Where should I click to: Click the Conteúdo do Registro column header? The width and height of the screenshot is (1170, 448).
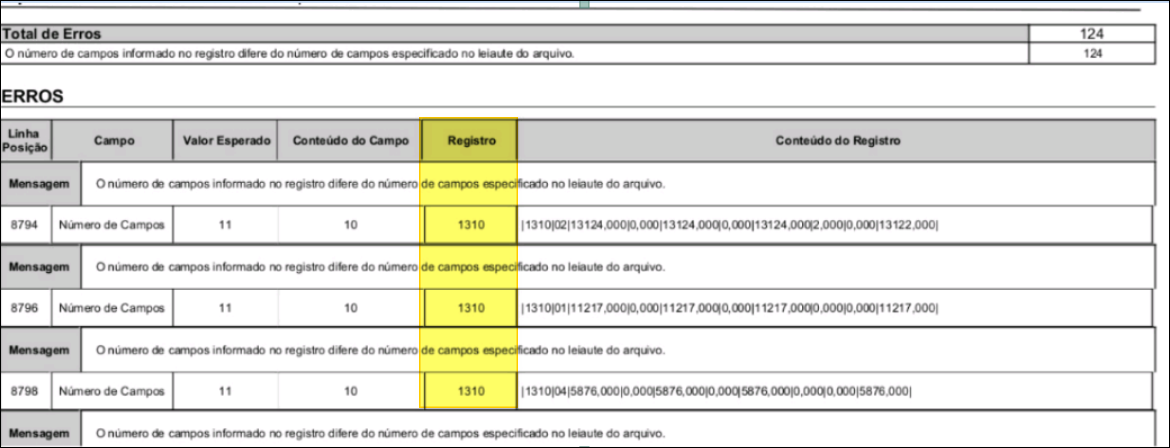(839, 141)
